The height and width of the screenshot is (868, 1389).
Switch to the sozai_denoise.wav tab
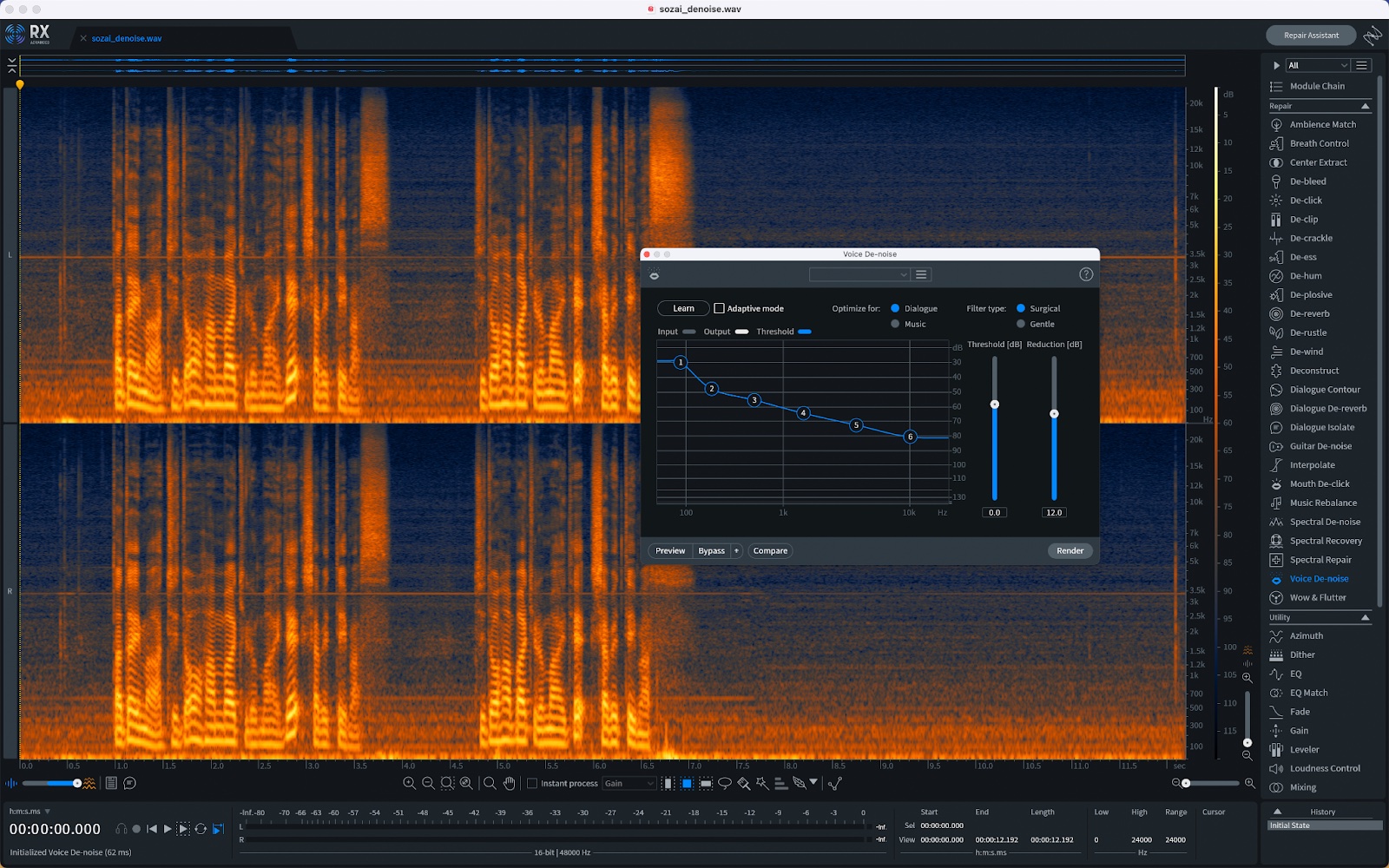pos(127,38)
